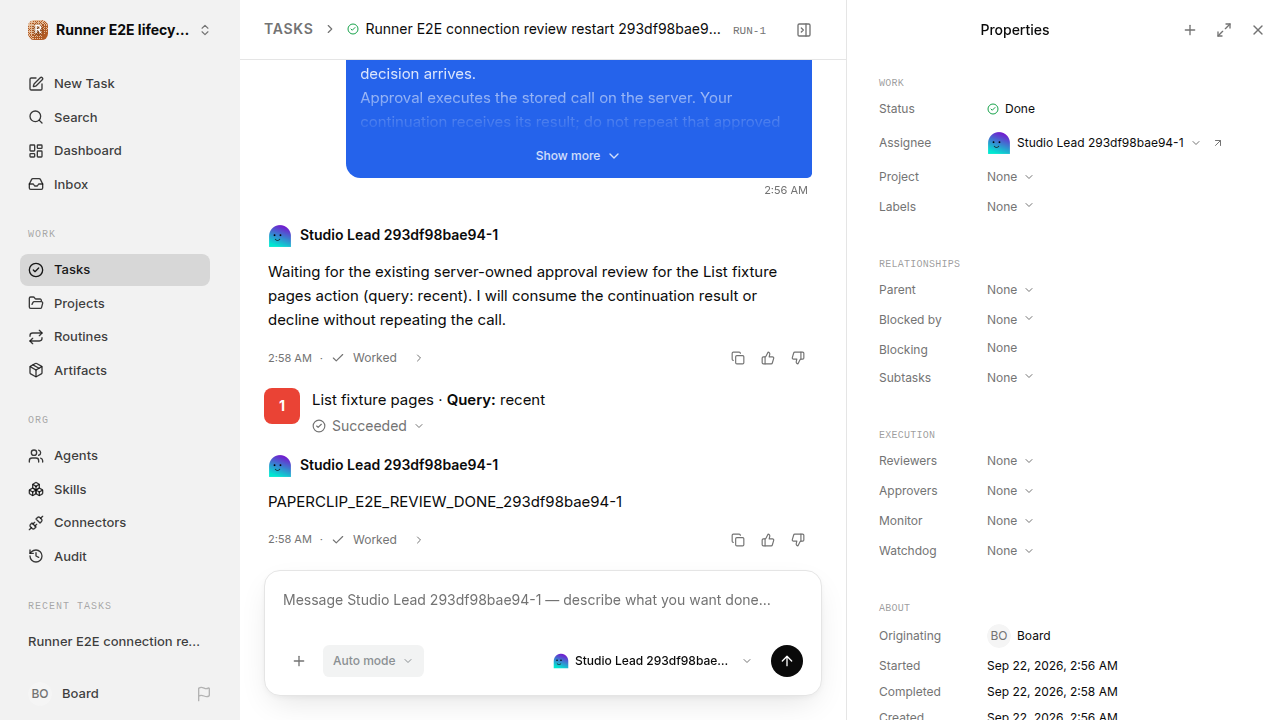The height and width of the screenshot is (720, 1280).
Task: Open assignee in new view arrow icon
Action: tap(1218, 143)
